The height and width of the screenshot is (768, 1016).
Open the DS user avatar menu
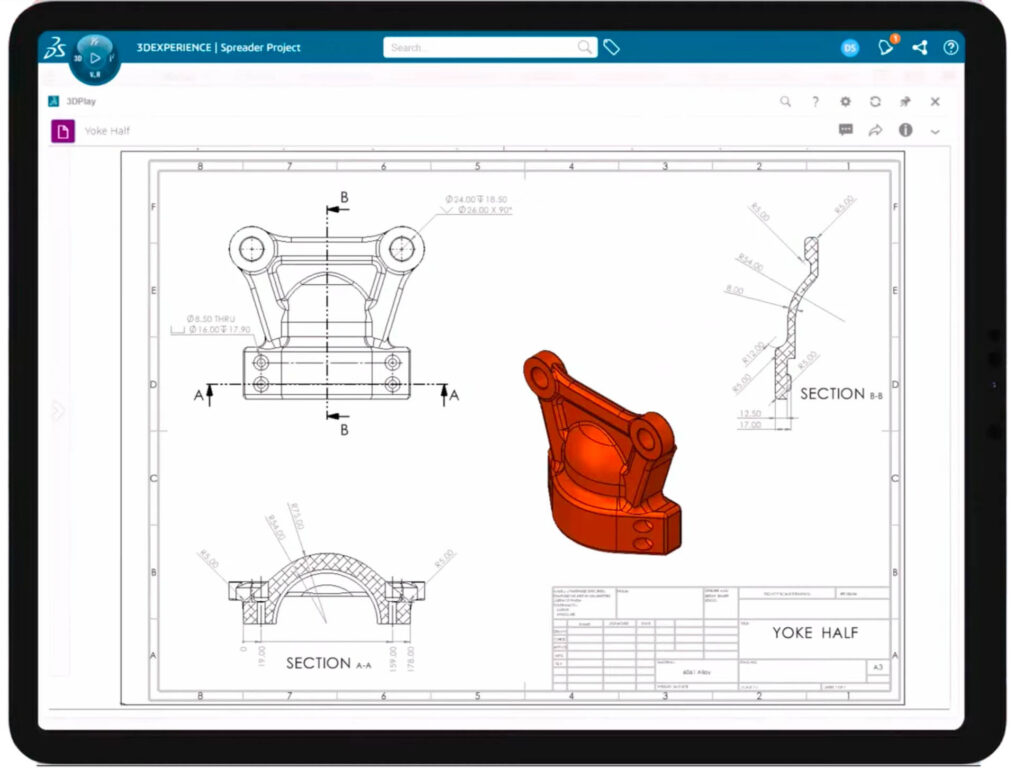(849, 47)
